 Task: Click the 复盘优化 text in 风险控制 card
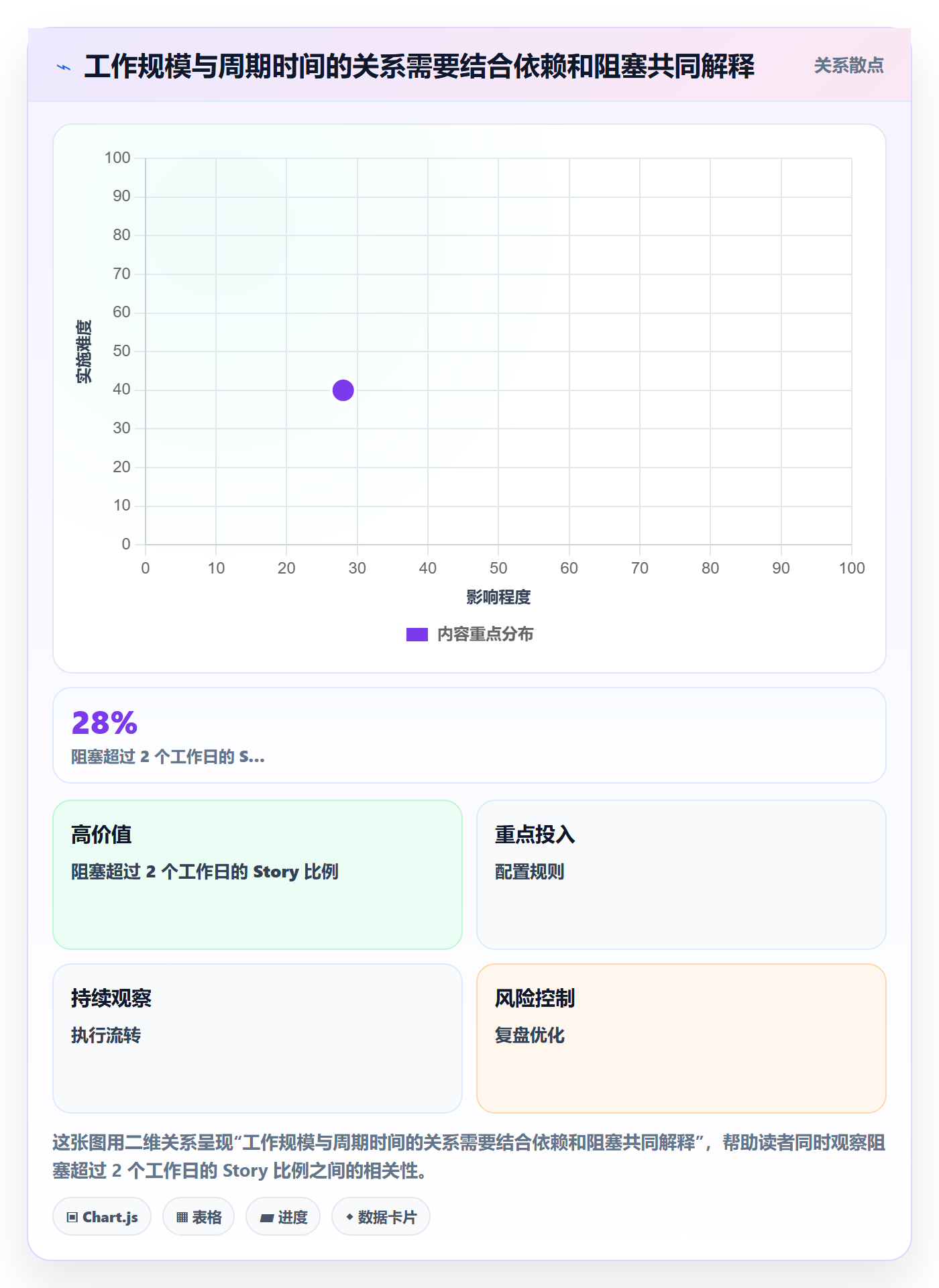click(x=530, y=1035)
